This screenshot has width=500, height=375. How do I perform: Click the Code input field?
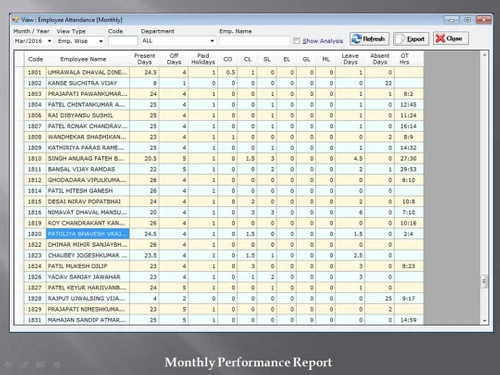pos(123,41)
